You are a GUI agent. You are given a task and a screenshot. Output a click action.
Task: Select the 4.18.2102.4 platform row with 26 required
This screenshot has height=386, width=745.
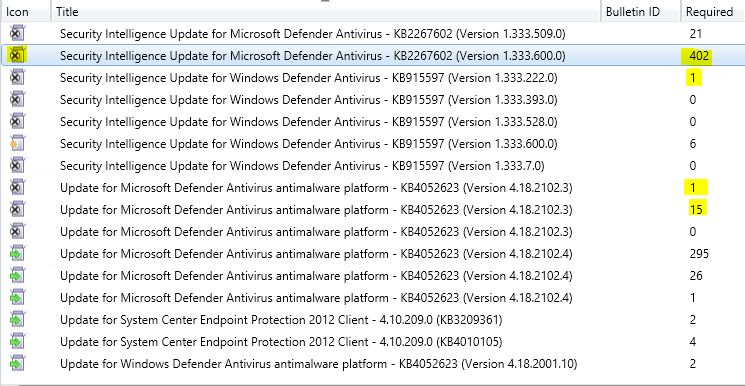pyautogui.click(x=372, y=275)
